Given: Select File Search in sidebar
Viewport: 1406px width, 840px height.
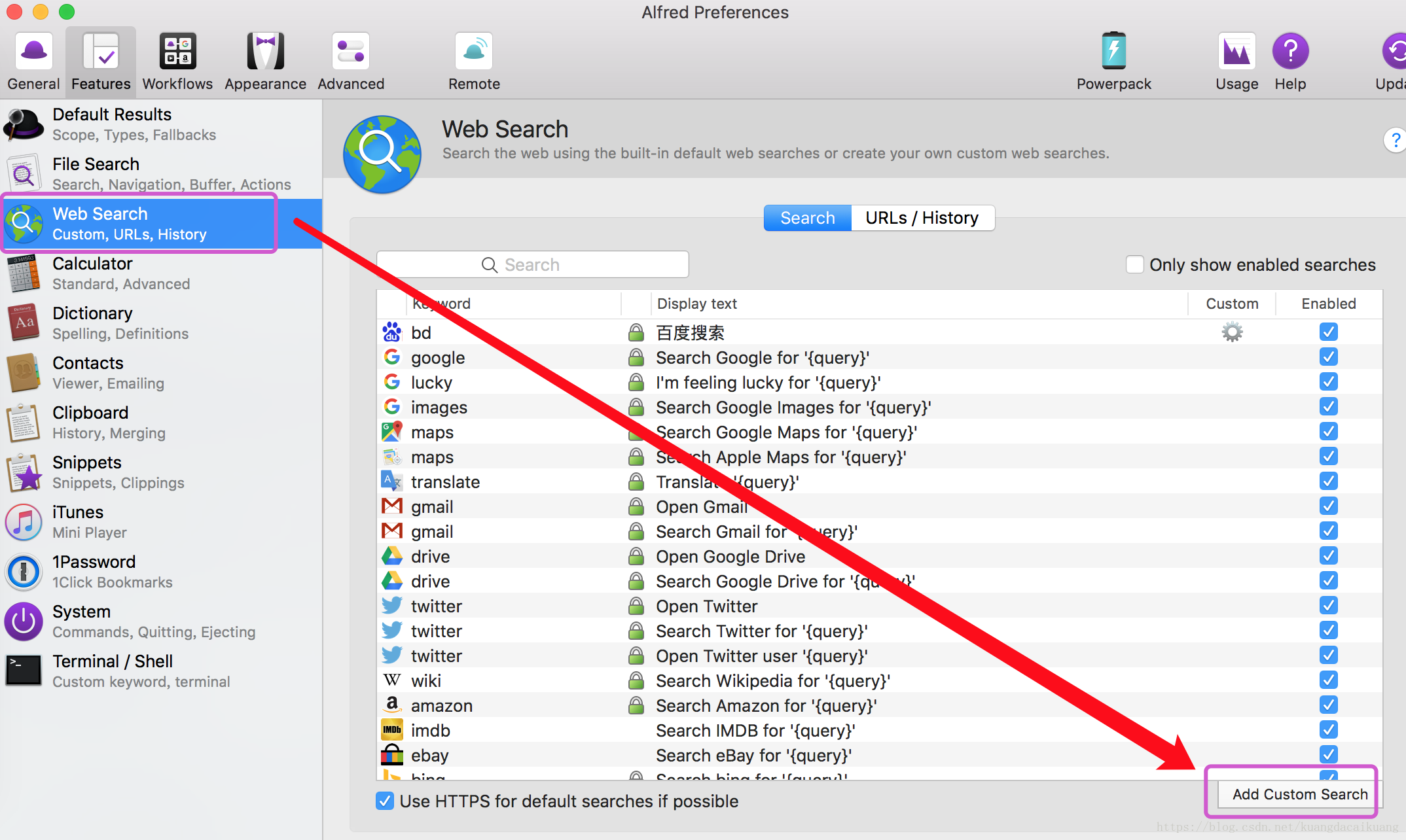Looking at the screenshot, I should (161, 174).
